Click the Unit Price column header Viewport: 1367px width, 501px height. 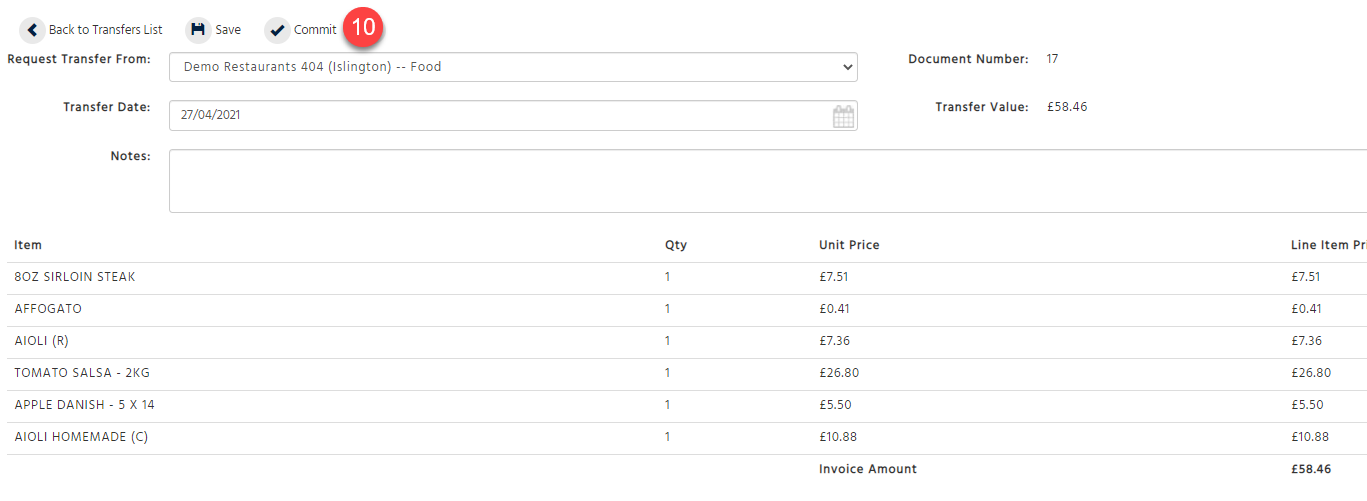tap(849, 245)
